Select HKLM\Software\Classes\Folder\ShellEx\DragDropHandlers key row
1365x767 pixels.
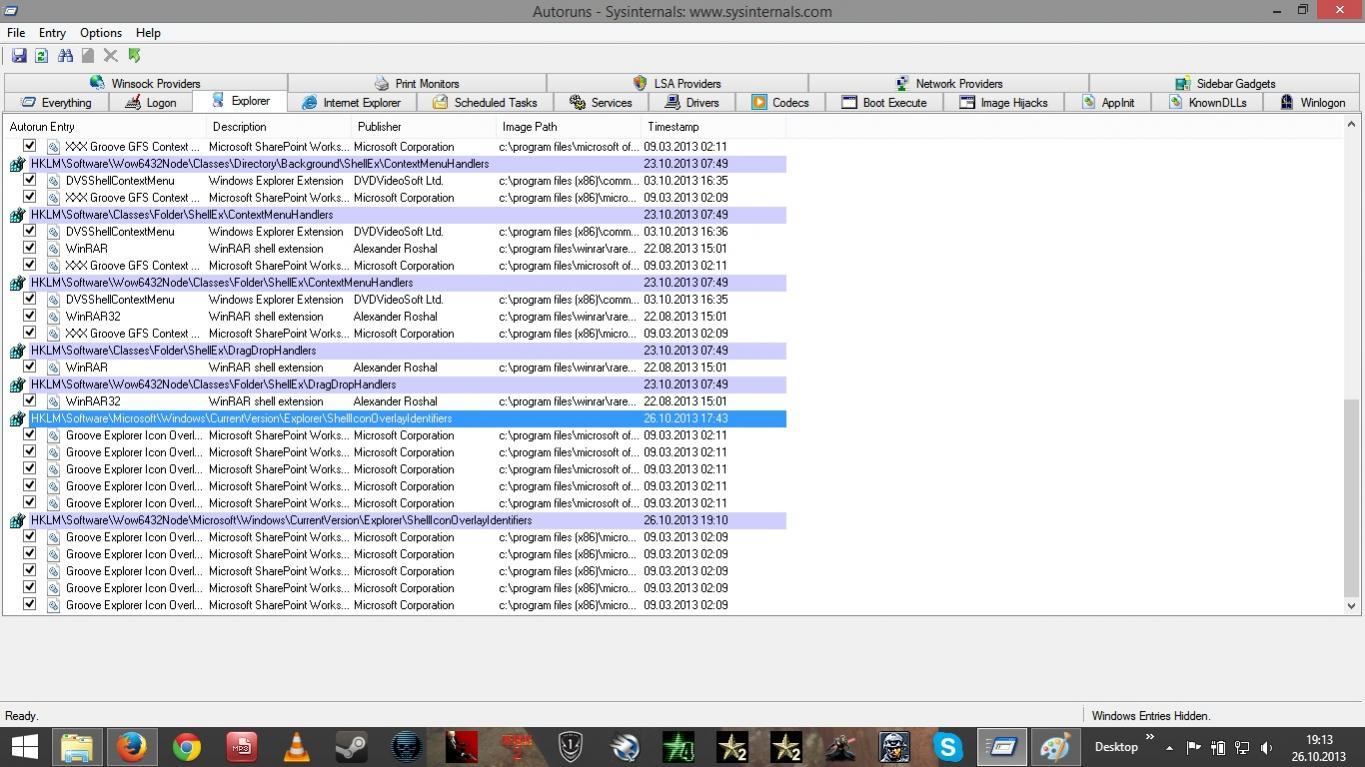pyautogui.click(x=397, y=351)
